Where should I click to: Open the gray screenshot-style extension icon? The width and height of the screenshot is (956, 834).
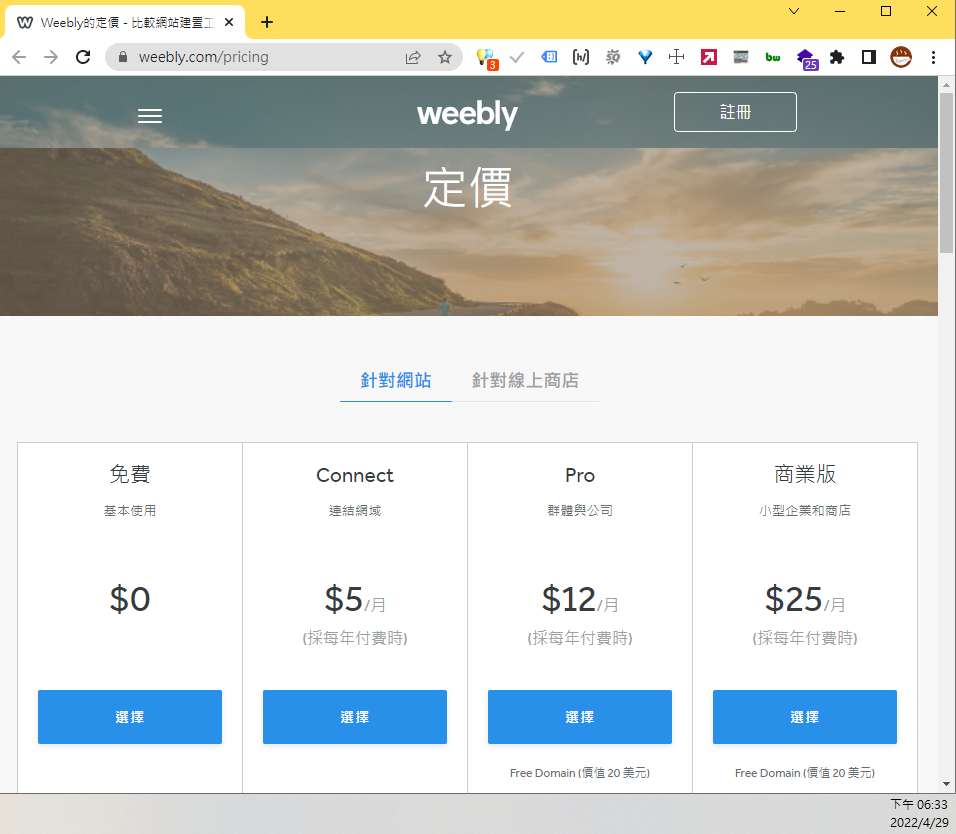(741, 57)
